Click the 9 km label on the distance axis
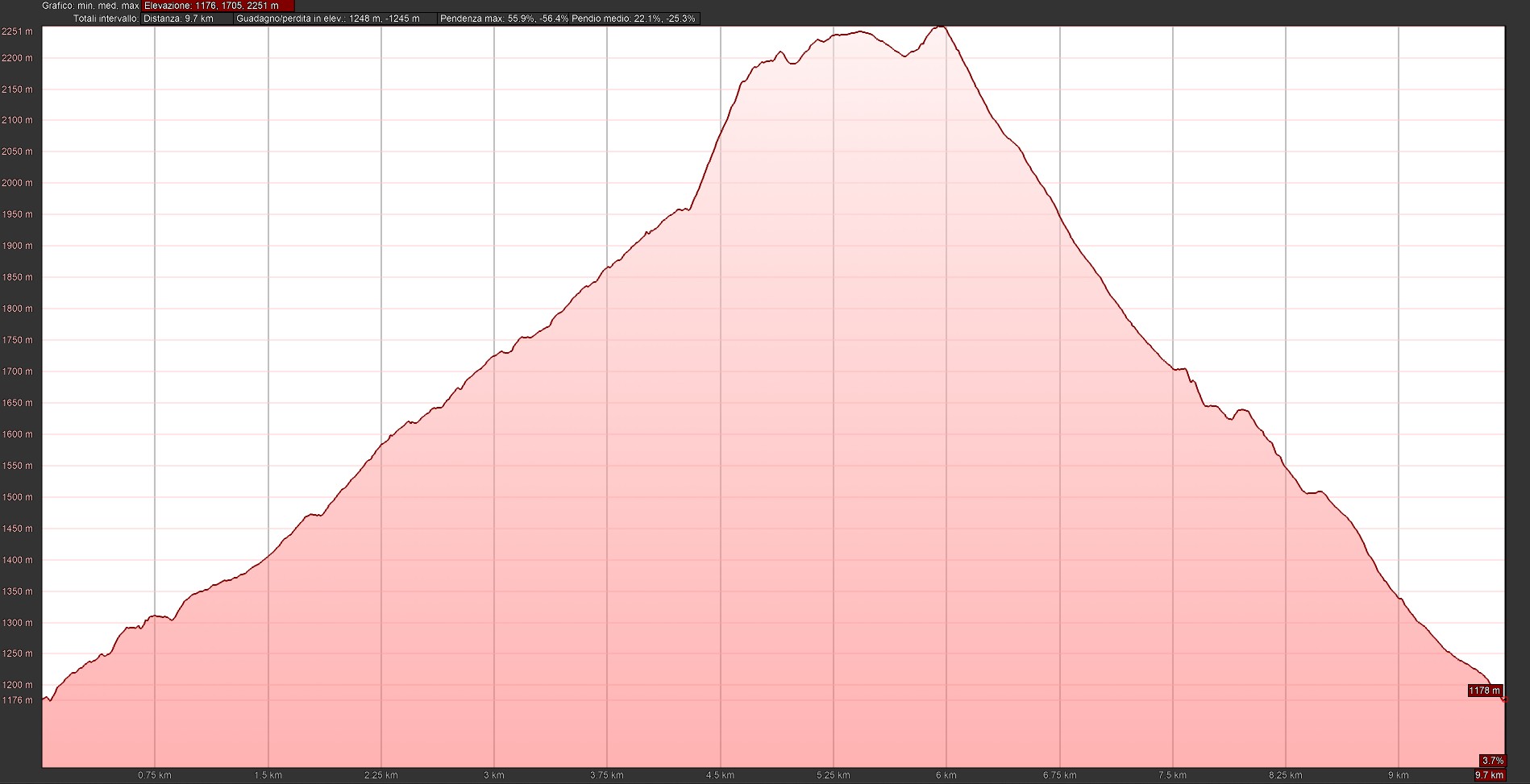This screenshot has height=784, width=1530. pyautogui.click(x=1399, y=775)
